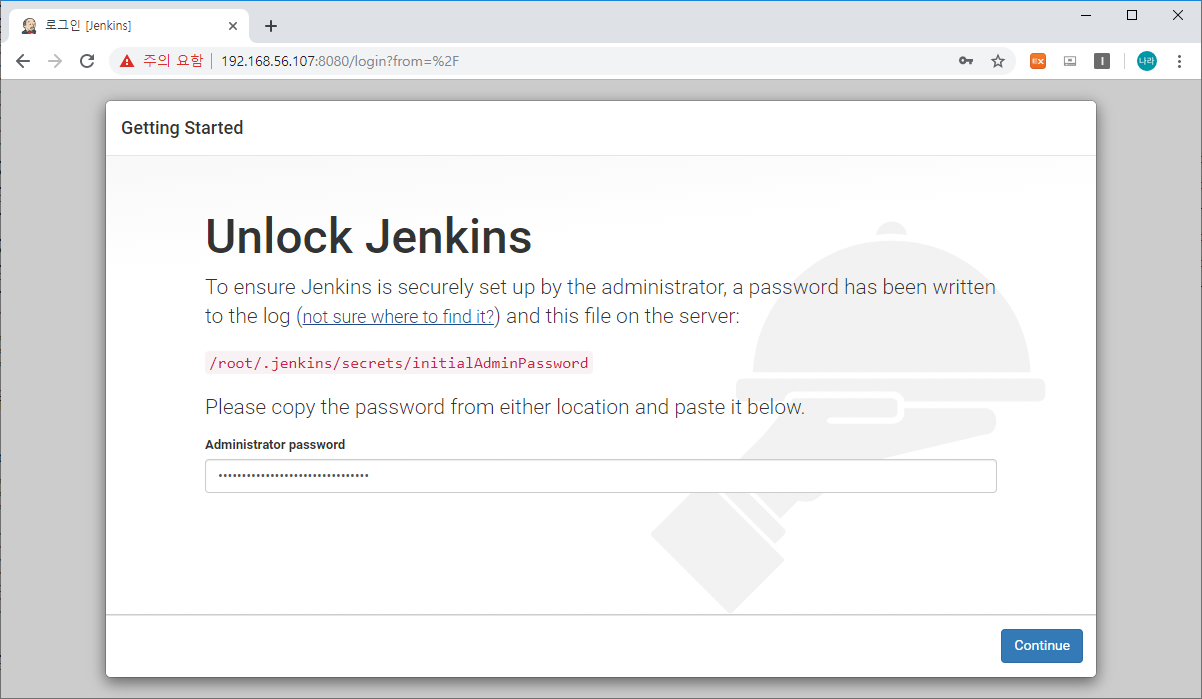Focus the Administrator password field
1202x699 pixels.
coord(601,476)
